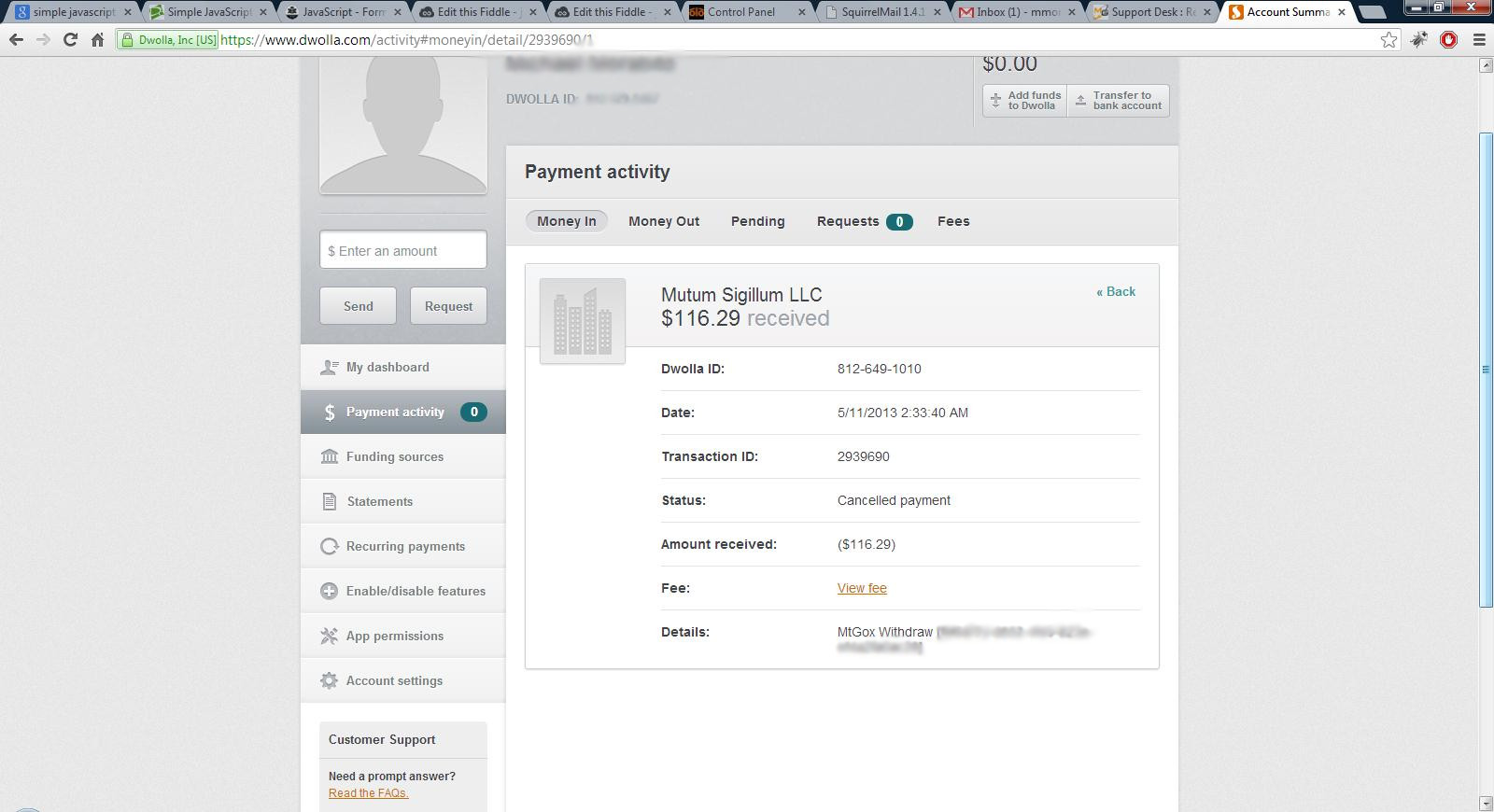This screenshot has height=812, width=1494.
Task: Click the MtGox Withdraw details text
Action: 885,632
